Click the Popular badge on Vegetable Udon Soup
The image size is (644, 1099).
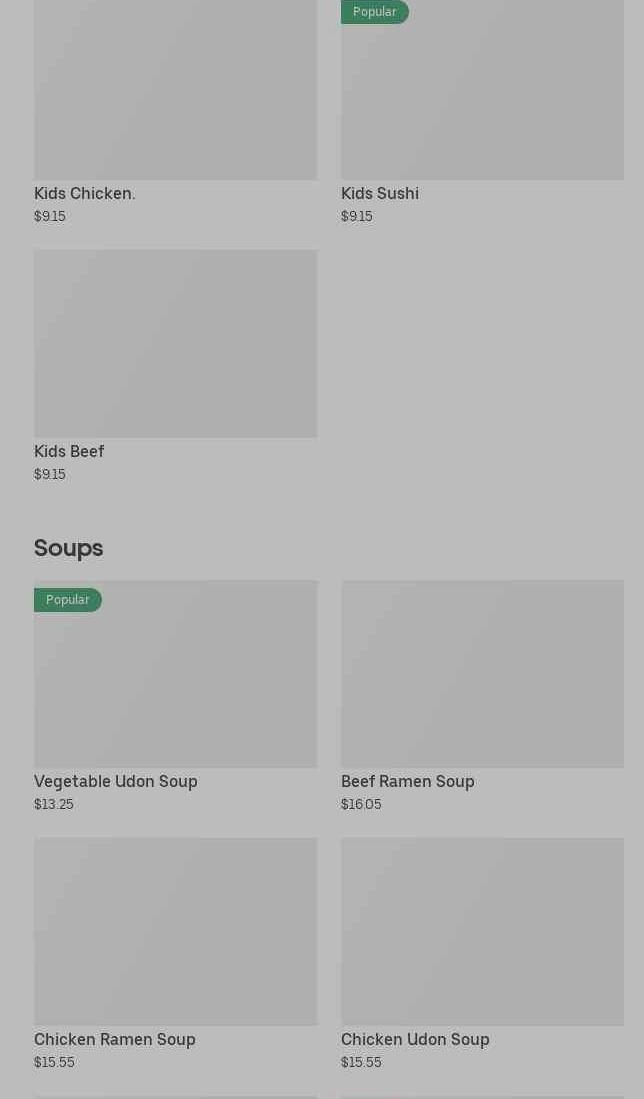click(x=68, y=600)
